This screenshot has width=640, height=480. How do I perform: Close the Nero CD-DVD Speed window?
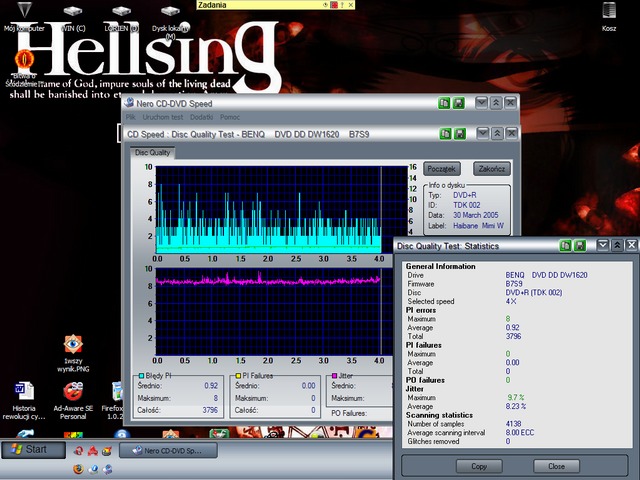510,102
